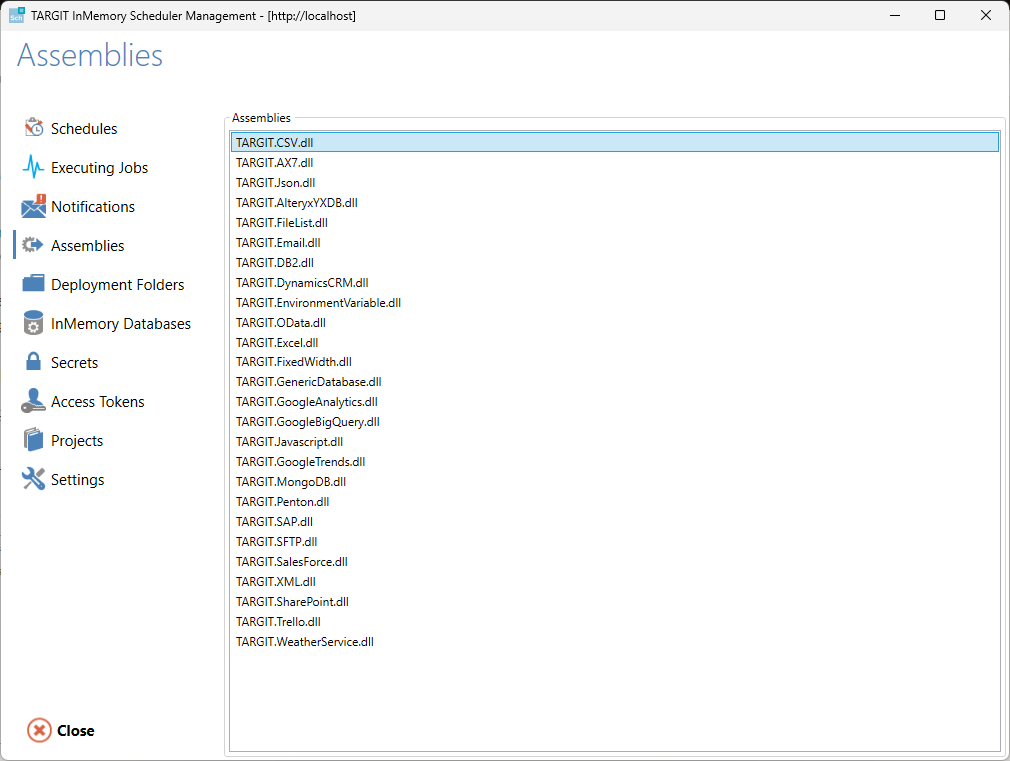Image resolution: width=1010 pixels, height=761 pixels.
Task: Select TARGIT.SFTP.dll
Action: (615, 541)
